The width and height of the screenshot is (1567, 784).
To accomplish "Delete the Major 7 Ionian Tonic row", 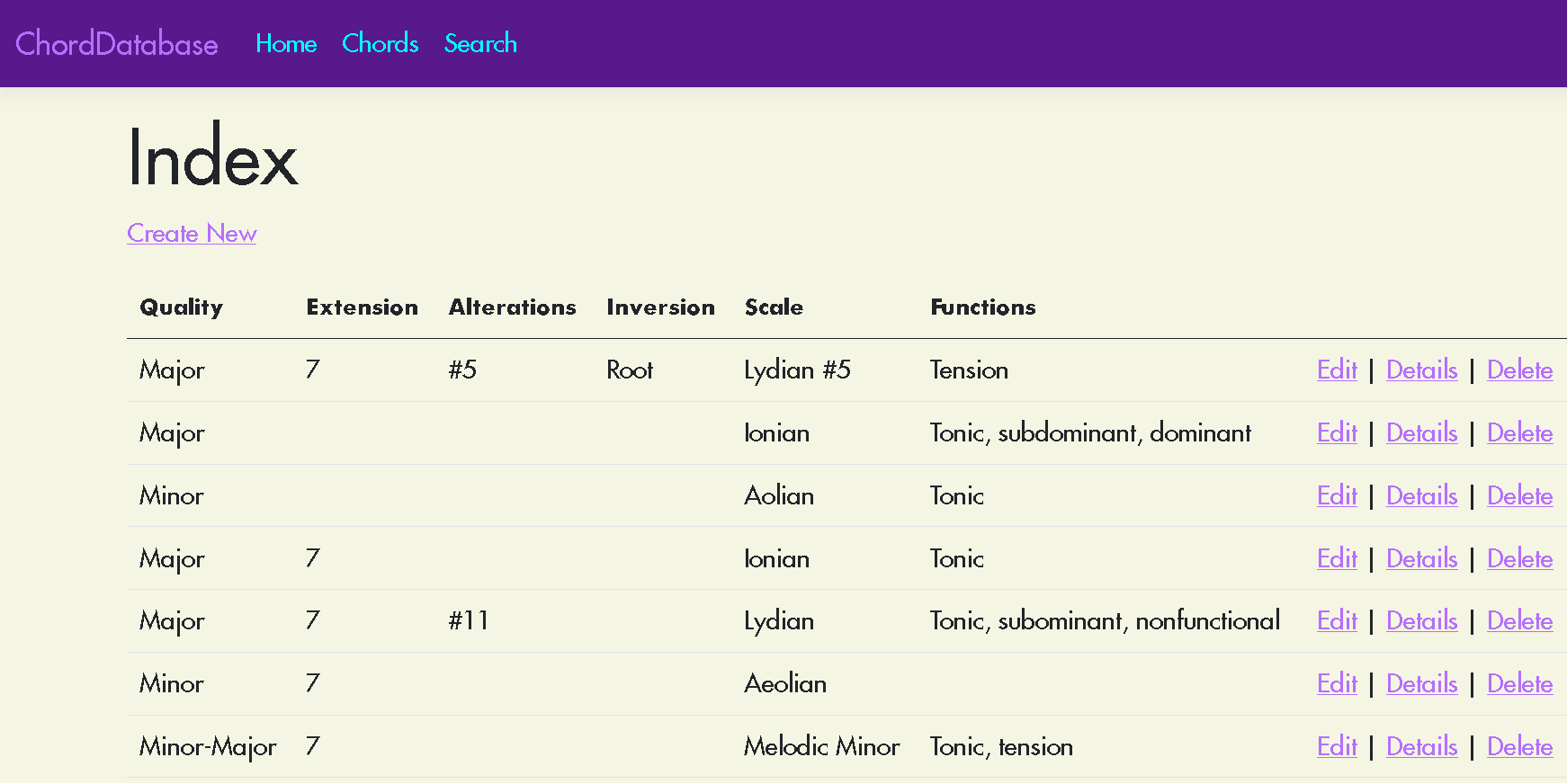I will click(x=1519, y=558).
